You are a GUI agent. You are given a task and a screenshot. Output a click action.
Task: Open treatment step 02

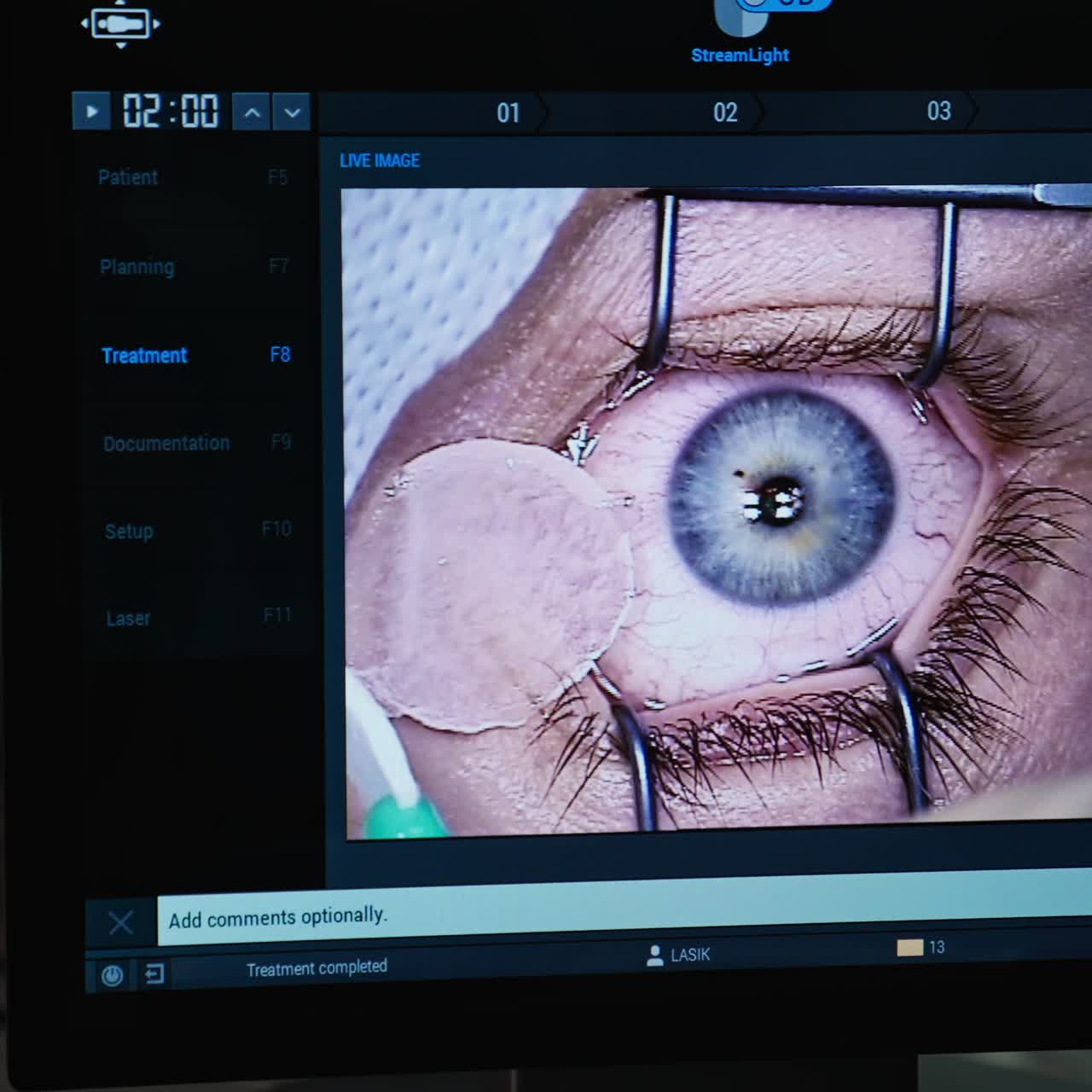coord(724,112)
